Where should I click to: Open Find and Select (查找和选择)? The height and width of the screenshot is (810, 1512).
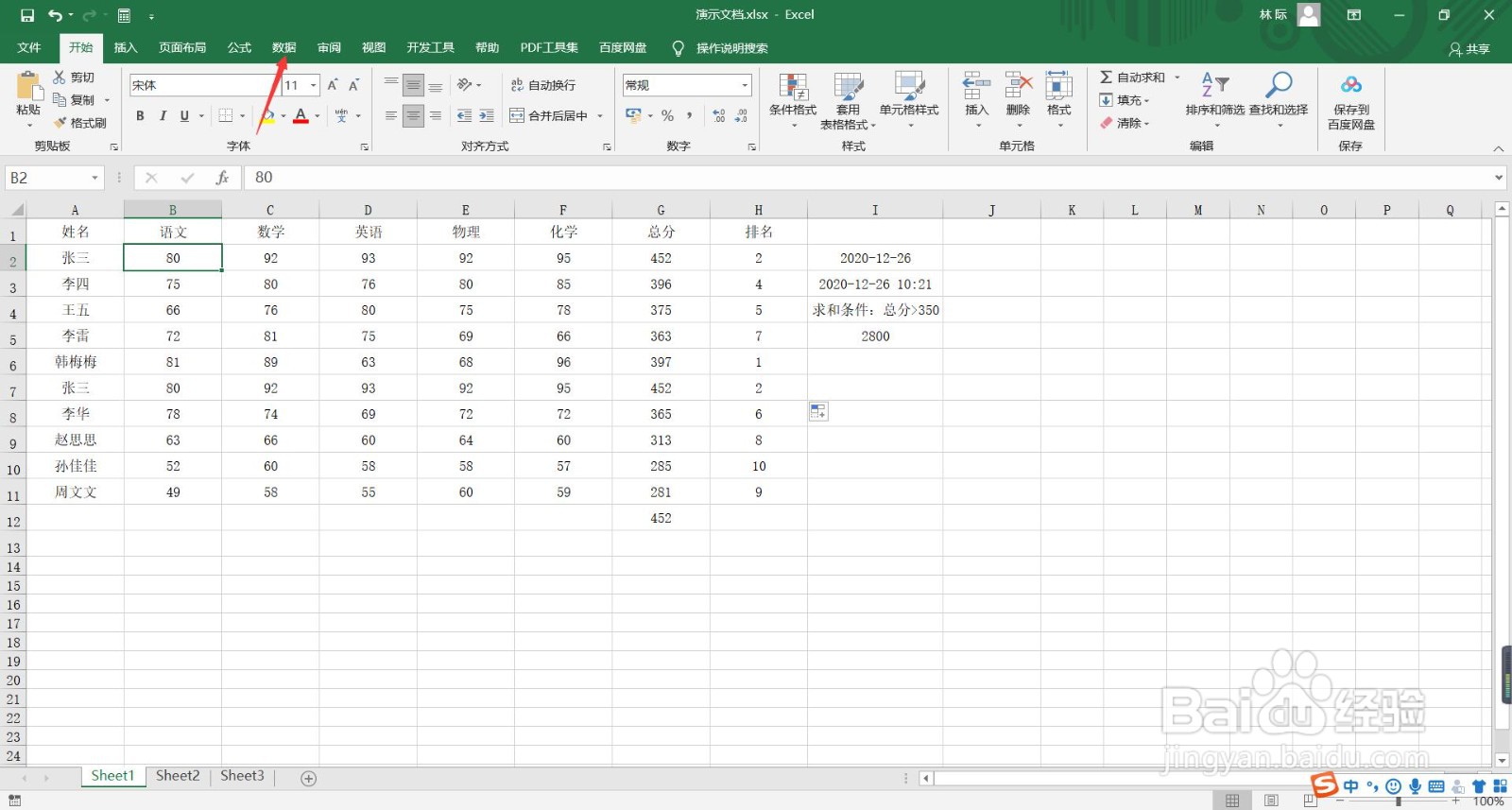click(x=1279, y=98)
